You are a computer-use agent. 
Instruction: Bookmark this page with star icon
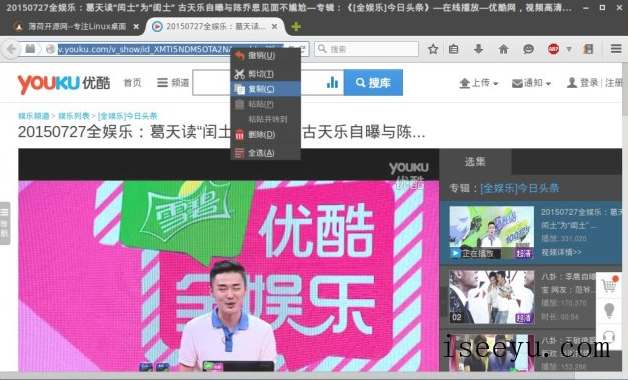pos(433,49)
